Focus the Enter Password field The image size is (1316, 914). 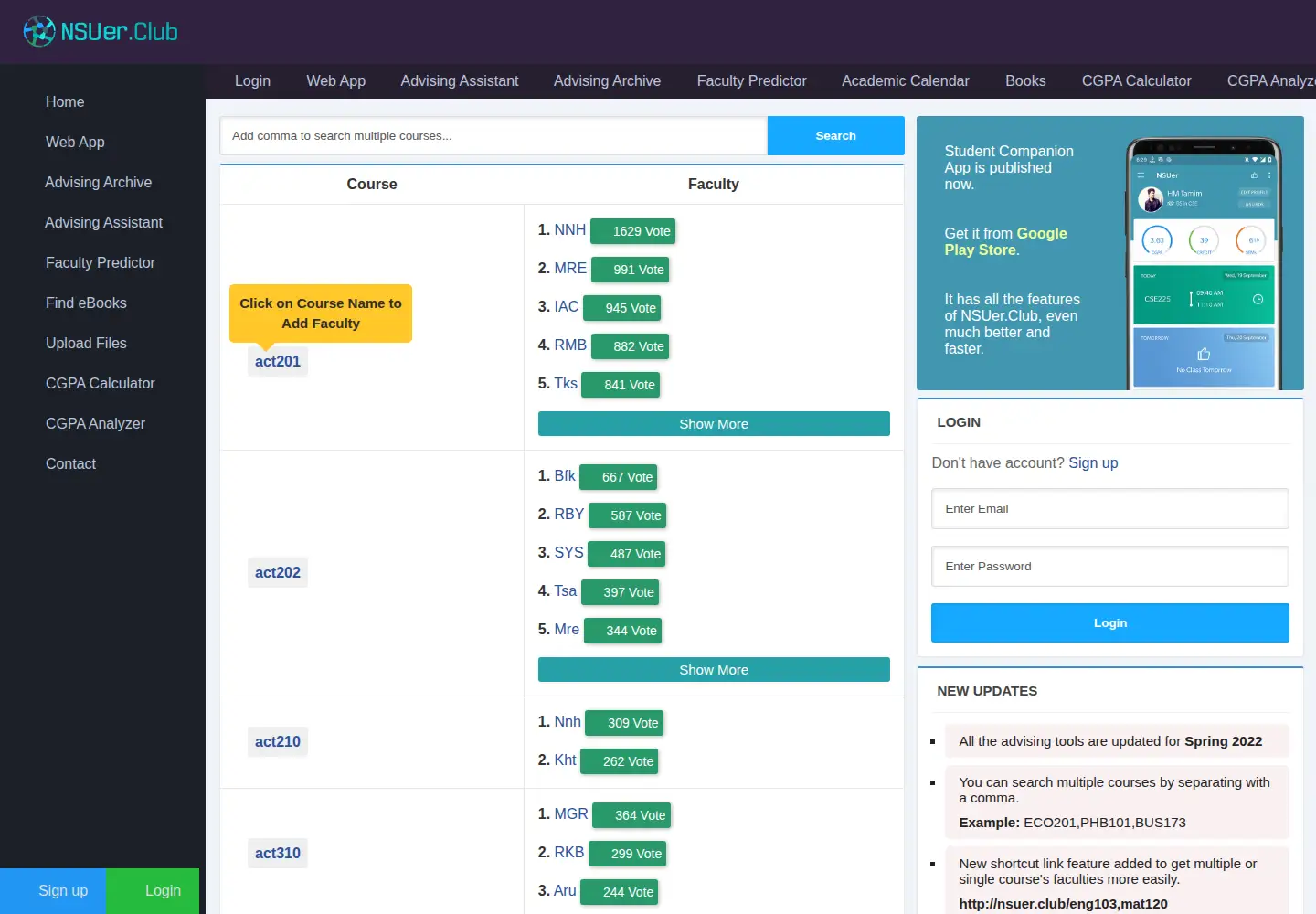tap(1110, 567)
